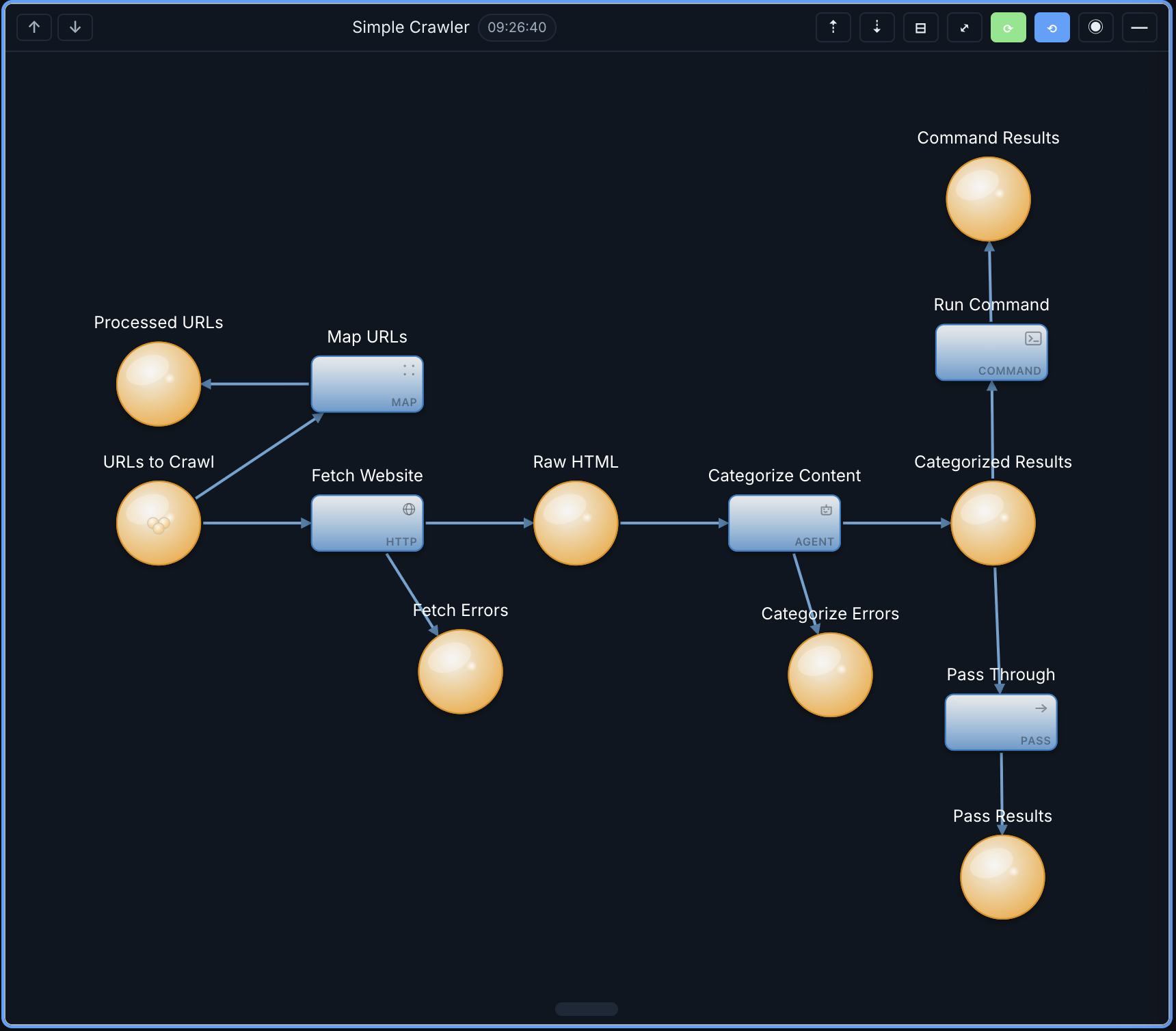The height and width of the screenshot is (1031, 1176).
Task: Click the terminal icon on Run Command node
Action: 1032,337
